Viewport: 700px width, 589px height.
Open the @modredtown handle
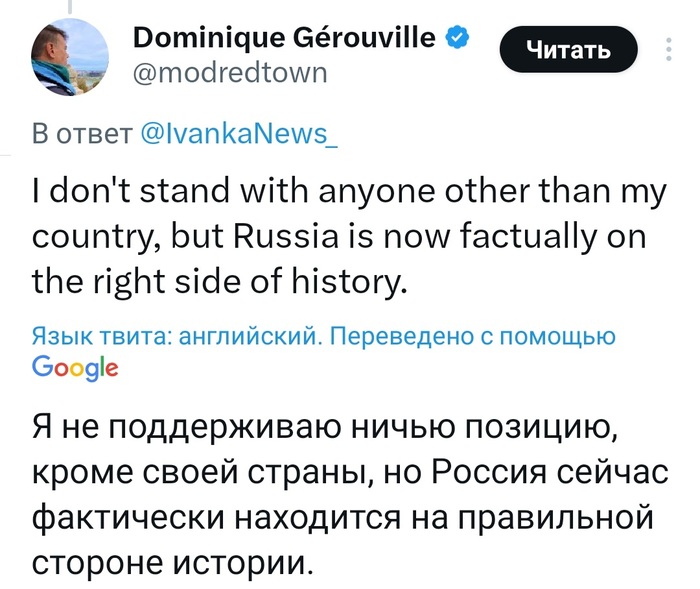[x=229, y=74]
